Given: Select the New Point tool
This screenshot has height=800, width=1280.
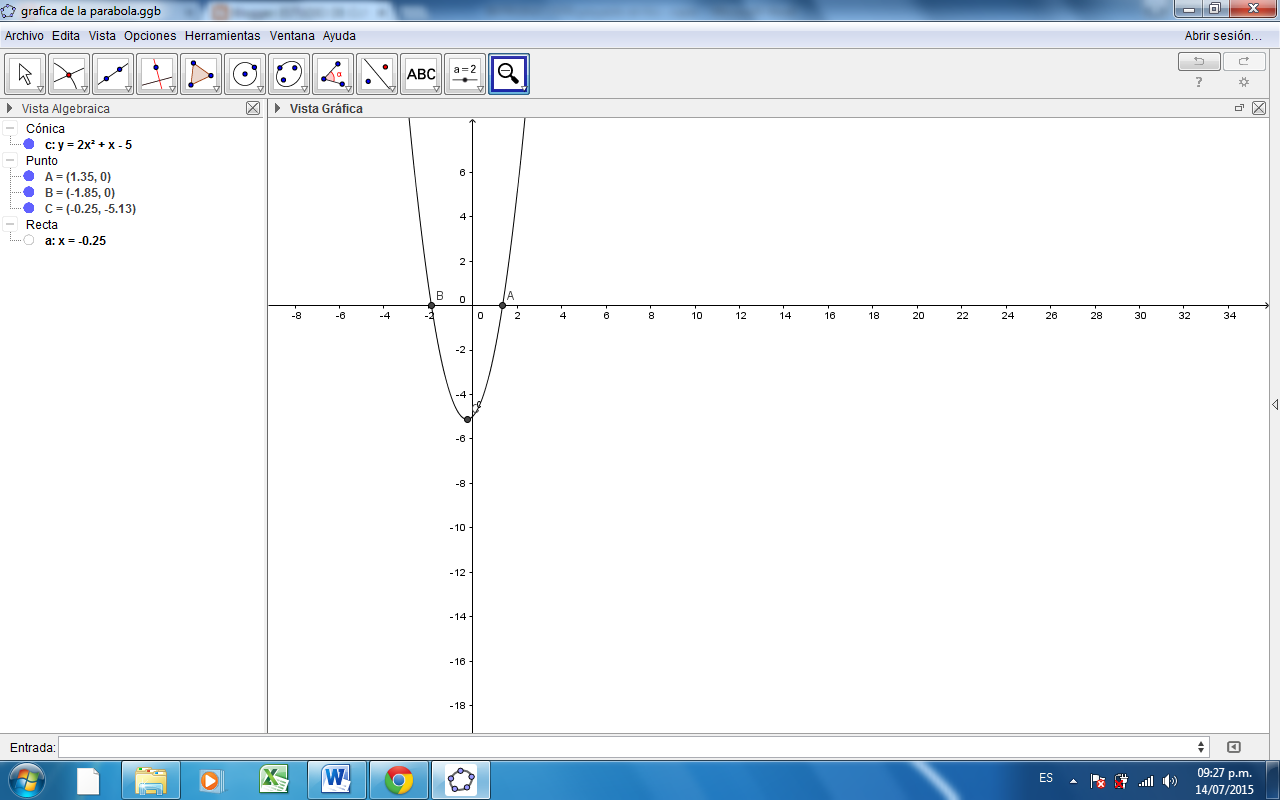Looking at the screenshot, I should coord(68,73).
